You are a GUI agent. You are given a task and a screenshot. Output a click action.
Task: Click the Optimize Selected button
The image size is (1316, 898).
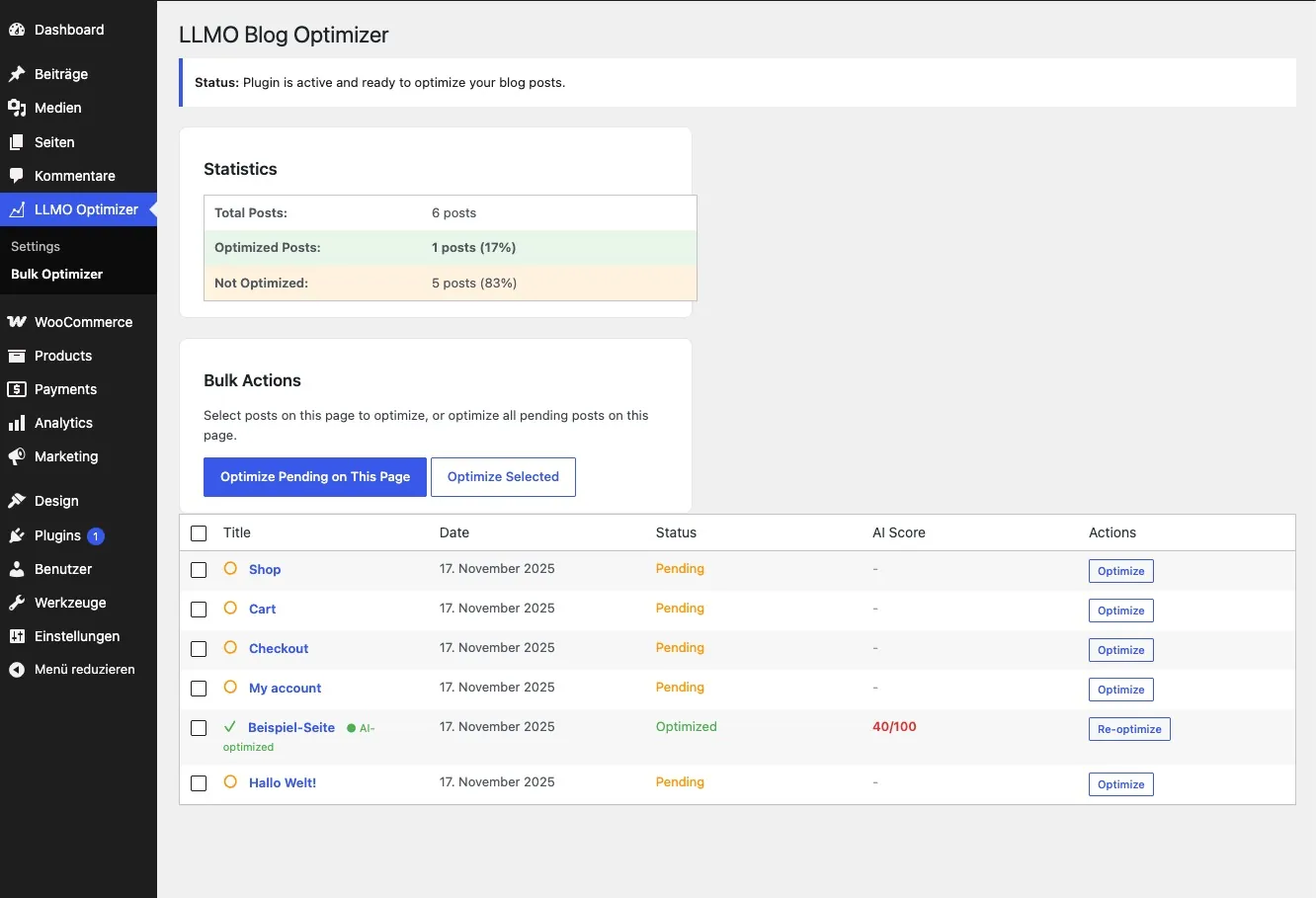tap(503, 476)
